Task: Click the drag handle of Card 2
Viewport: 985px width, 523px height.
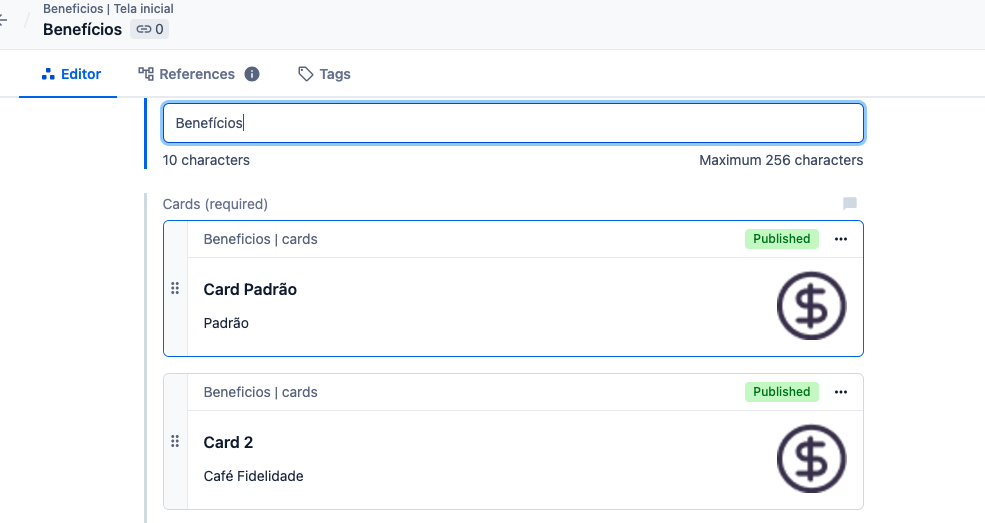Action: tap(175, 441)
